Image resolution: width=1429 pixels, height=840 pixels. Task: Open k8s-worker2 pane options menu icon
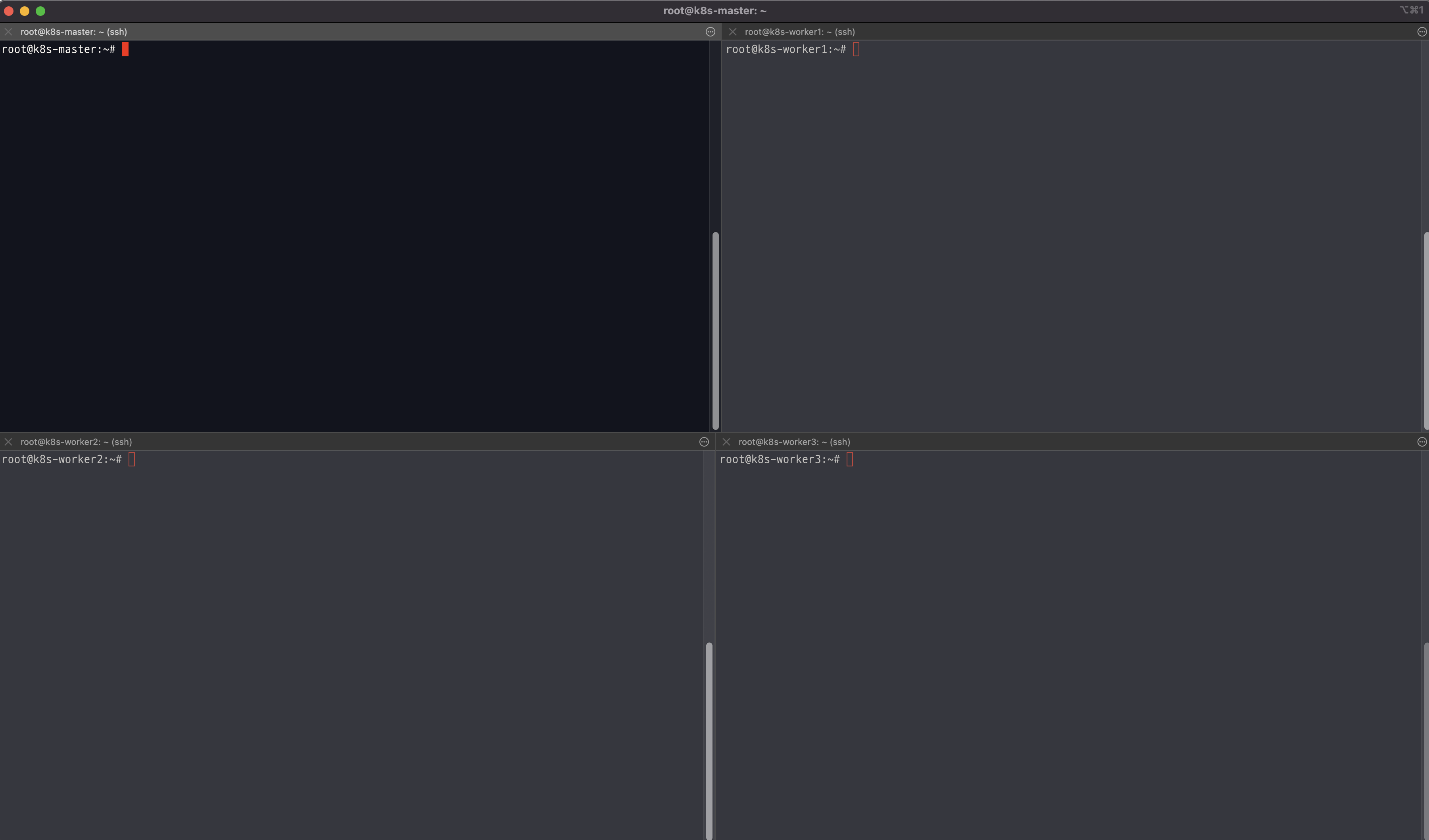(704, 441)
